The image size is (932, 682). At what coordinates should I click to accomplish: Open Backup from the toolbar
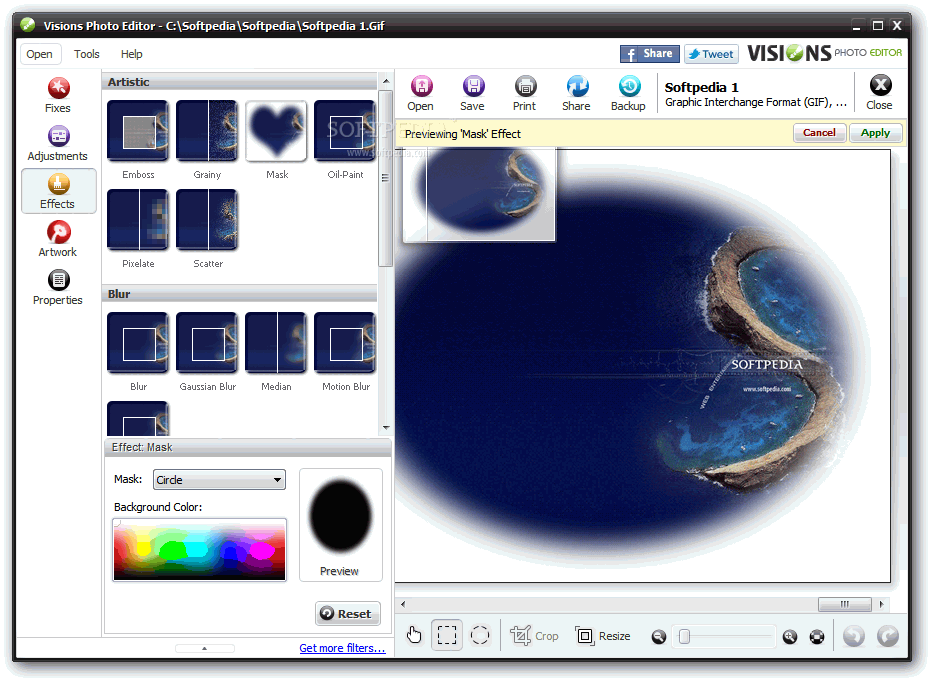(x=628, y=93)
